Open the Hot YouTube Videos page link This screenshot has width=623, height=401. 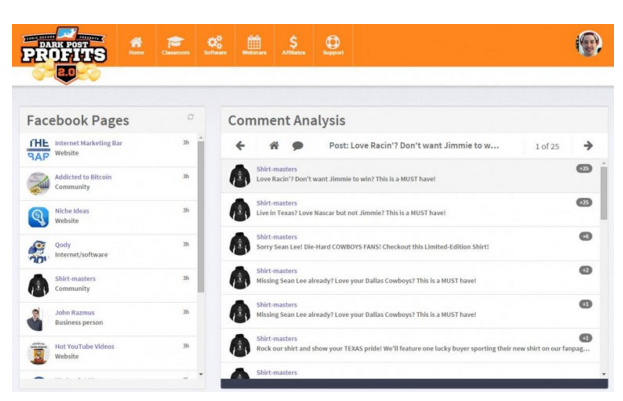(85, 347)
